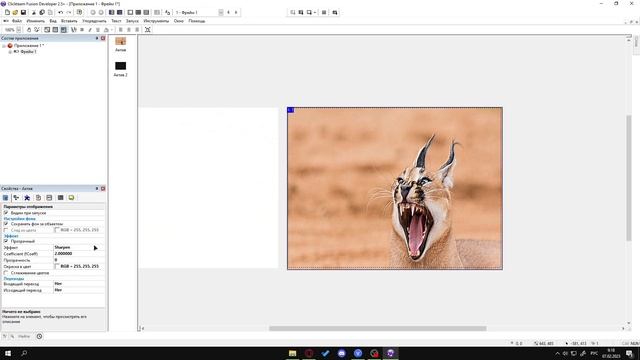Open the Вставить menu

(69, 21)
